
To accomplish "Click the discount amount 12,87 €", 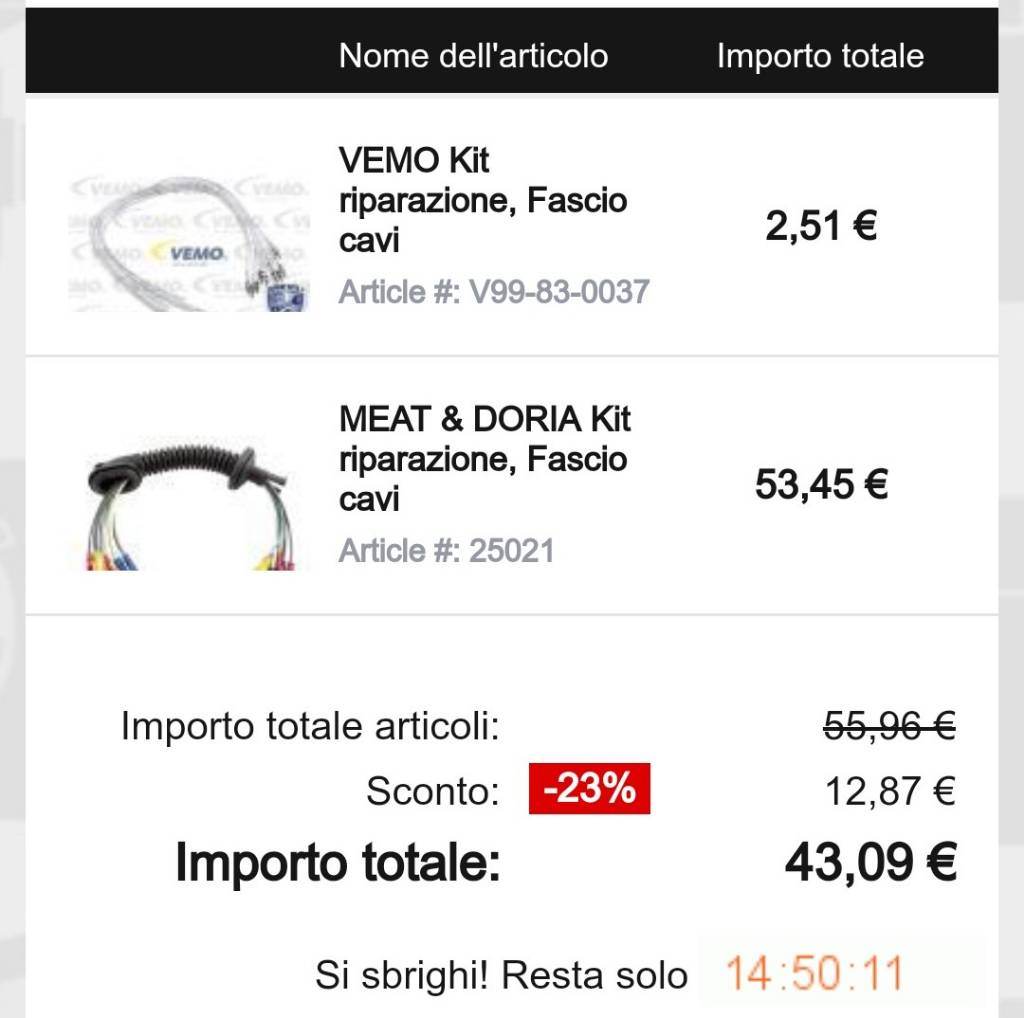I will [x=889, y=791].
